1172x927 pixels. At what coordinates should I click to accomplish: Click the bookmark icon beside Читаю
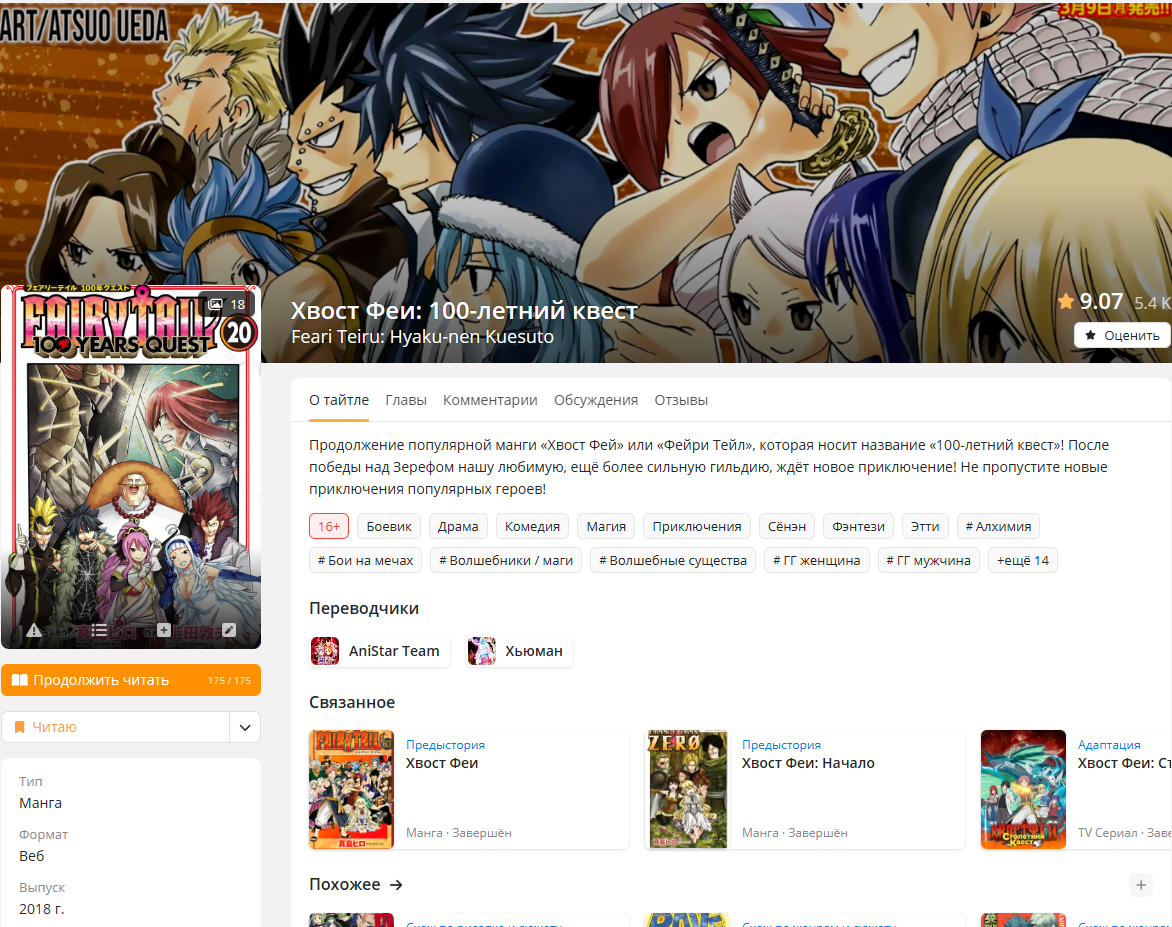point(19,727)
